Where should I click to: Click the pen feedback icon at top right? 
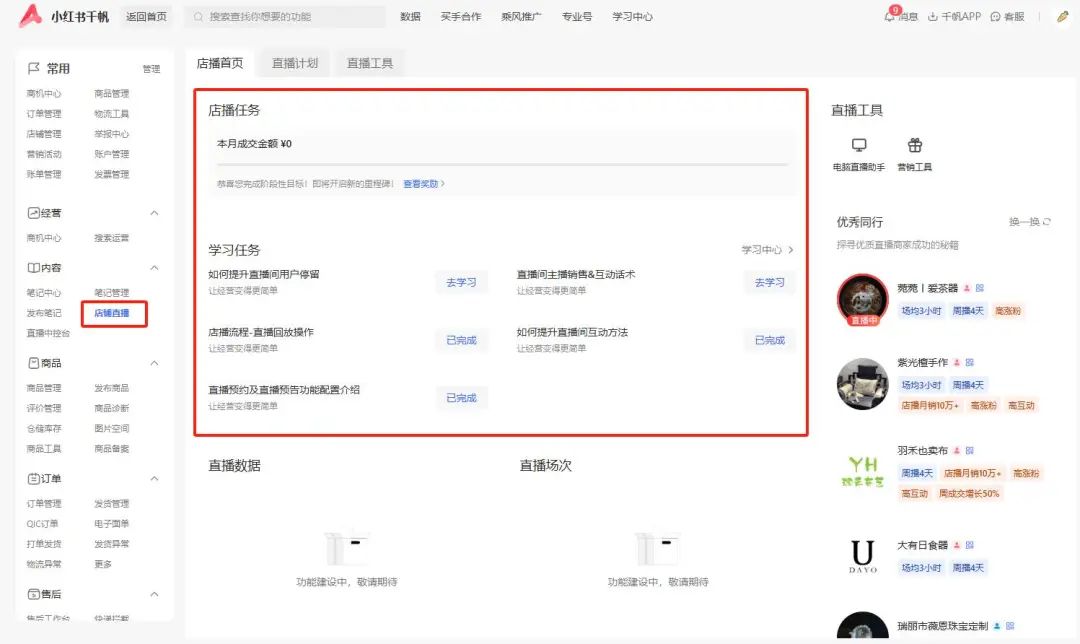coord(1062,17)
